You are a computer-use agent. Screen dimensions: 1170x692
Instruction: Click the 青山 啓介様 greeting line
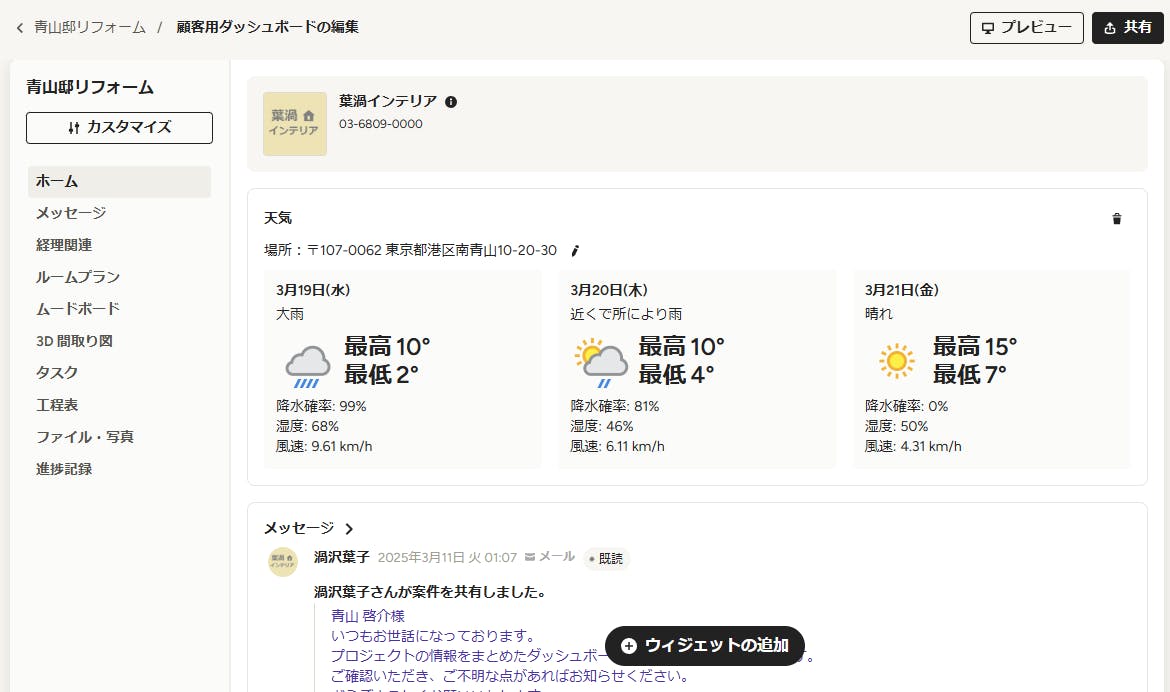point(368,616)
